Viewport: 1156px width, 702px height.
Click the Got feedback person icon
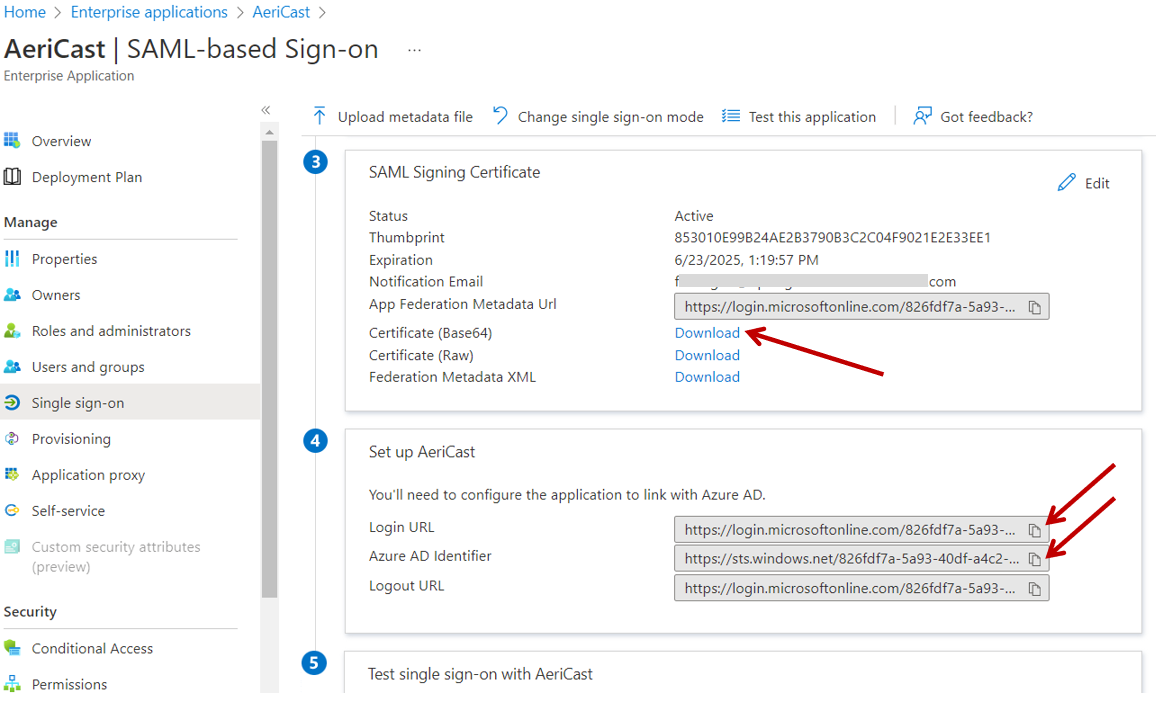922,116
